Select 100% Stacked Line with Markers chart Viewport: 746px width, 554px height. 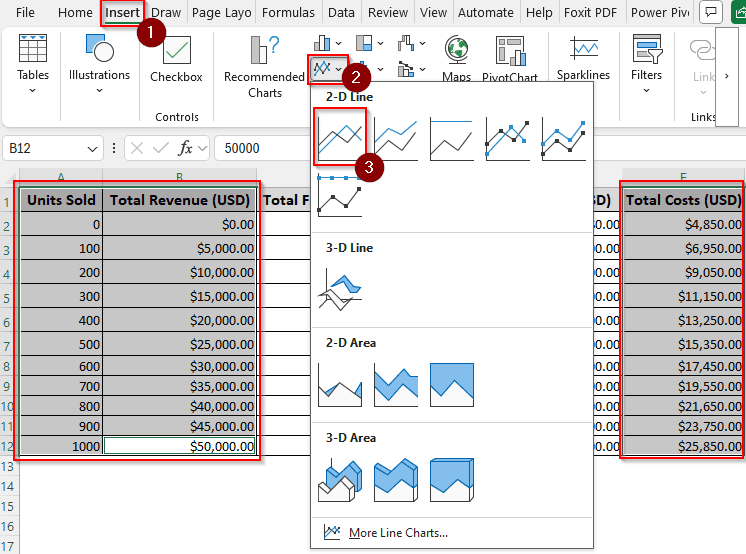[x=340, y=195]
